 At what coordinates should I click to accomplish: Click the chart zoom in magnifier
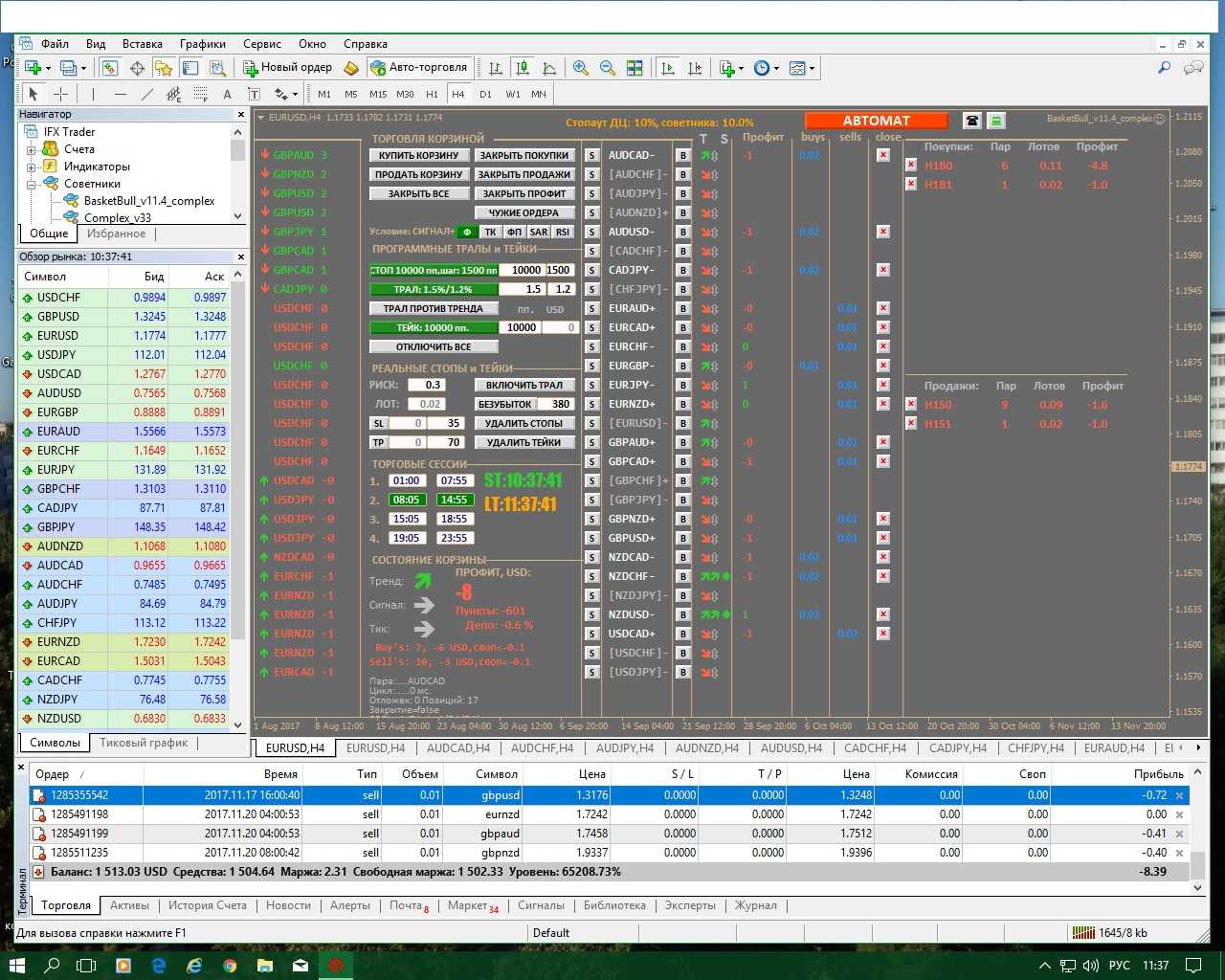click(580, 68)
